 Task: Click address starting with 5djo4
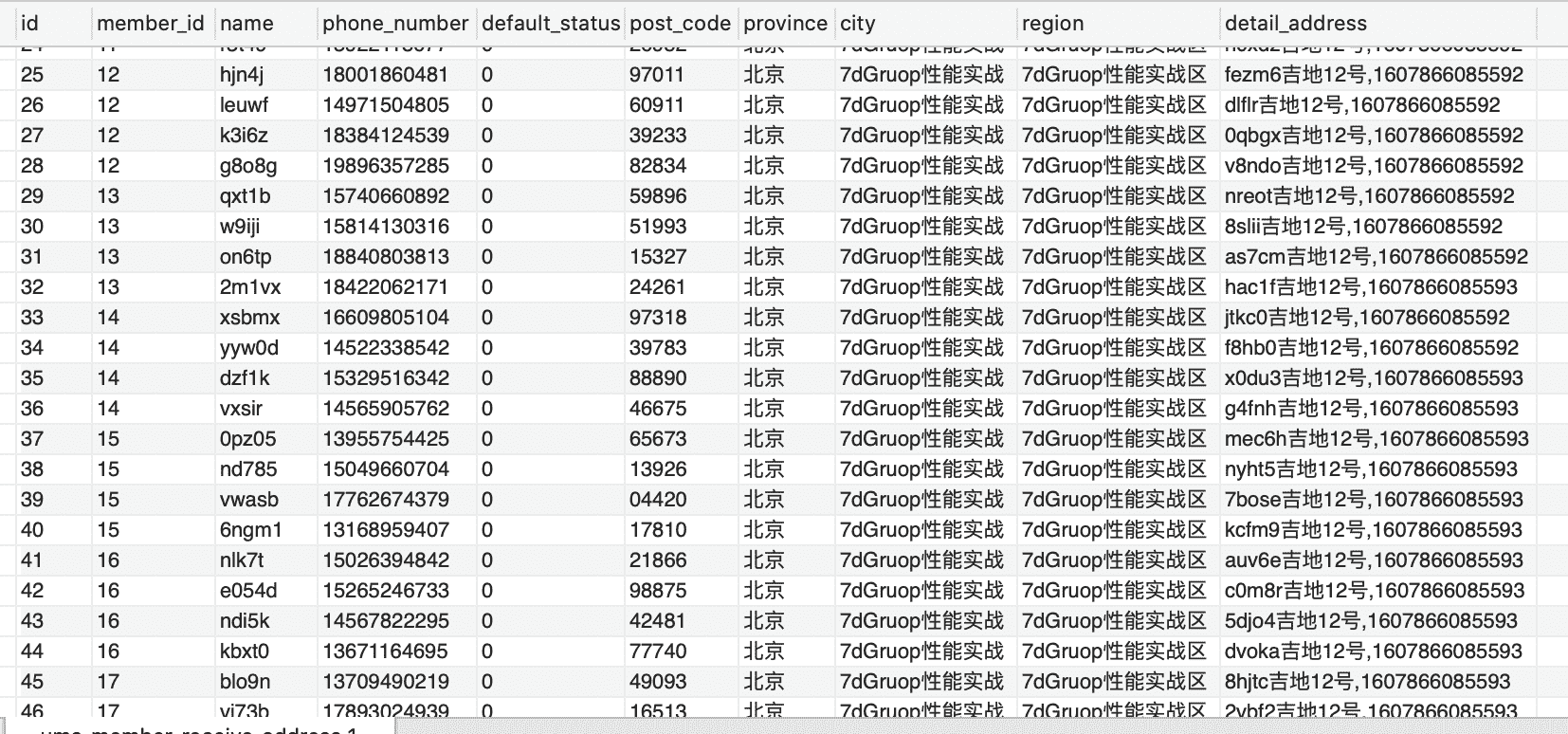coord(1371,621)
